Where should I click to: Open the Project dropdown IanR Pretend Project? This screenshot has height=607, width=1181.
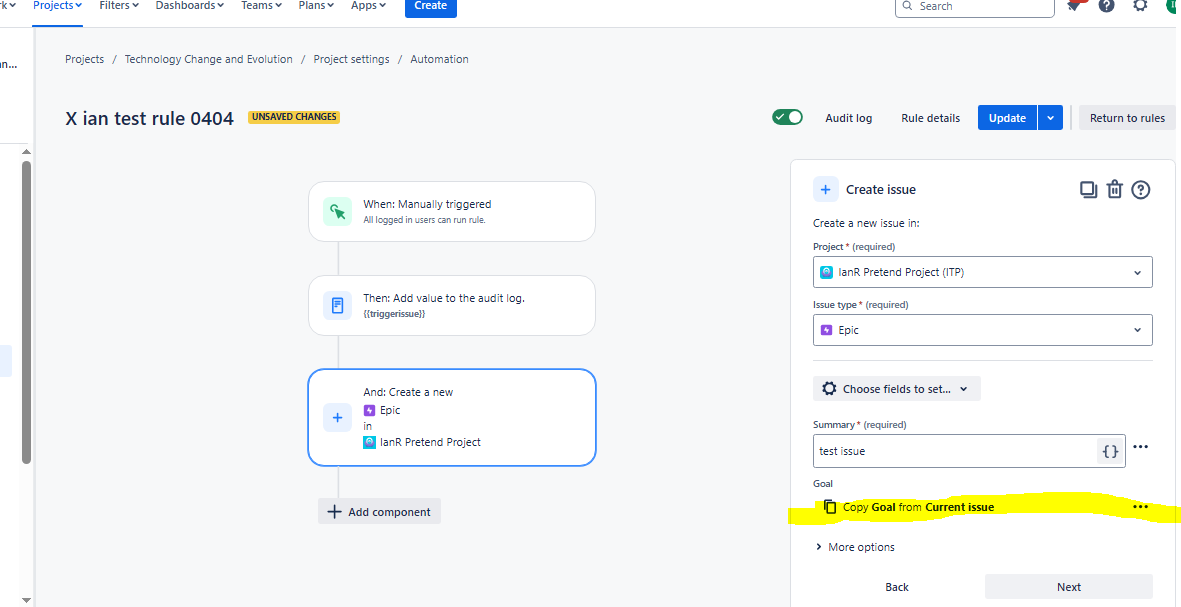pyautogui.click(x=982, y=273)
